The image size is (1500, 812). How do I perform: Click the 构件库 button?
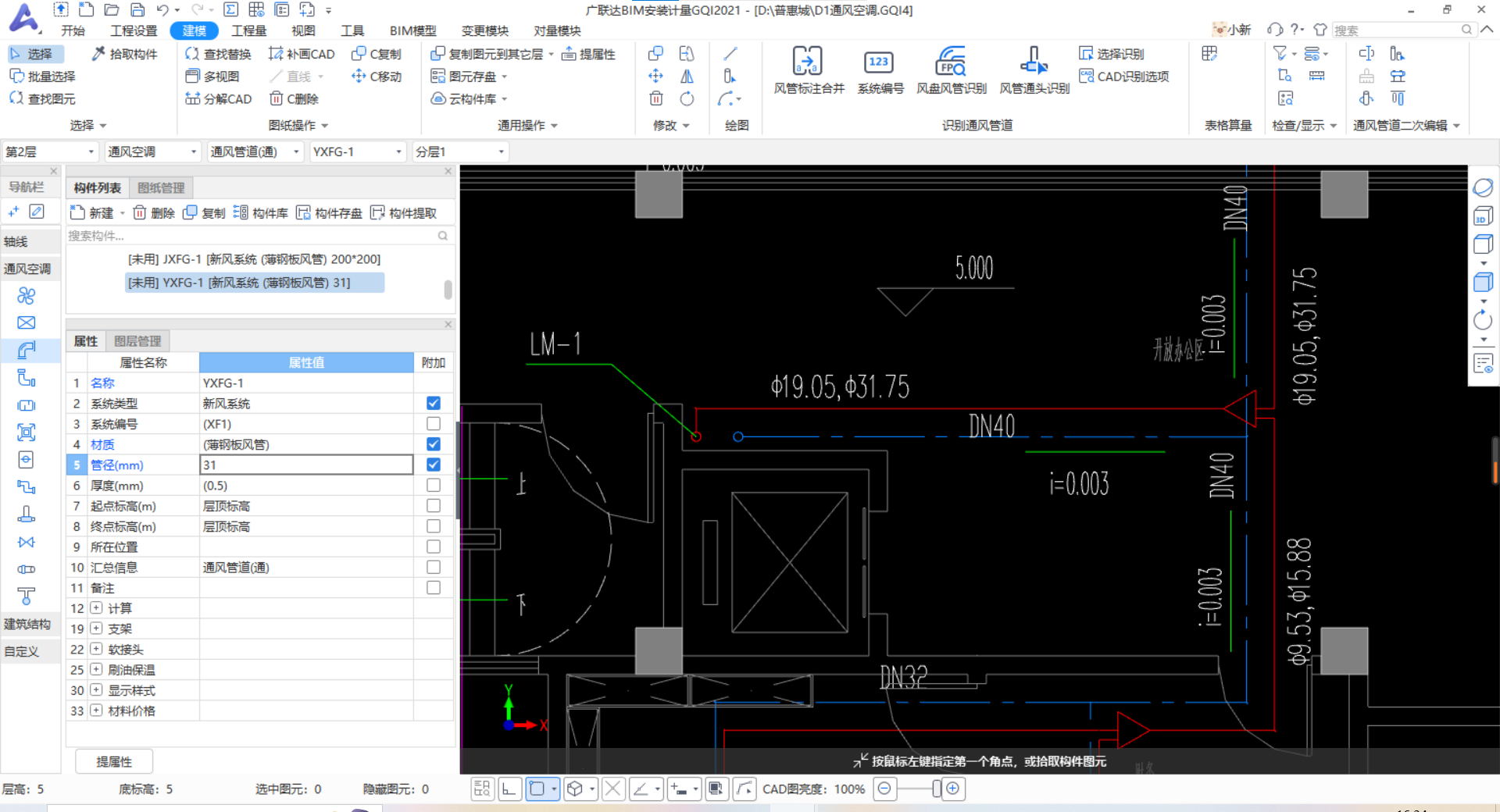[261, 213]
